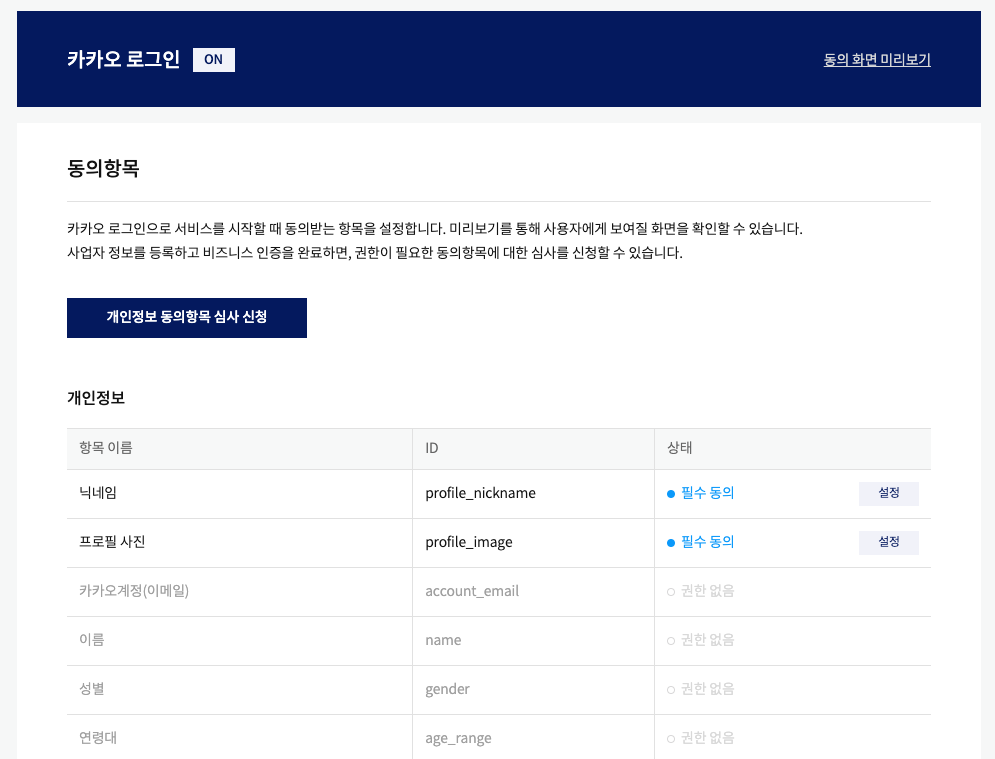
Task: Click the description line starting 사업자 정보를 등록하고
Action: [375, 253]
